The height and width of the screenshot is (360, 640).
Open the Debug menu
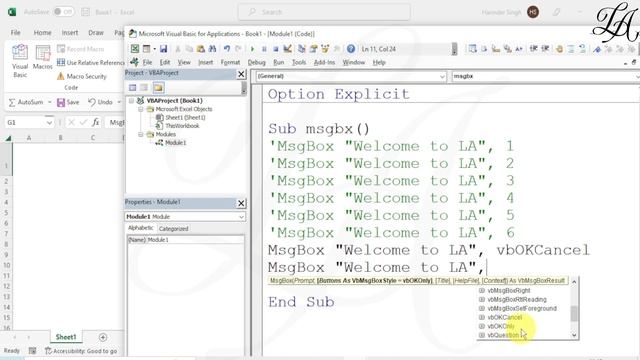[x=256, y=62]
